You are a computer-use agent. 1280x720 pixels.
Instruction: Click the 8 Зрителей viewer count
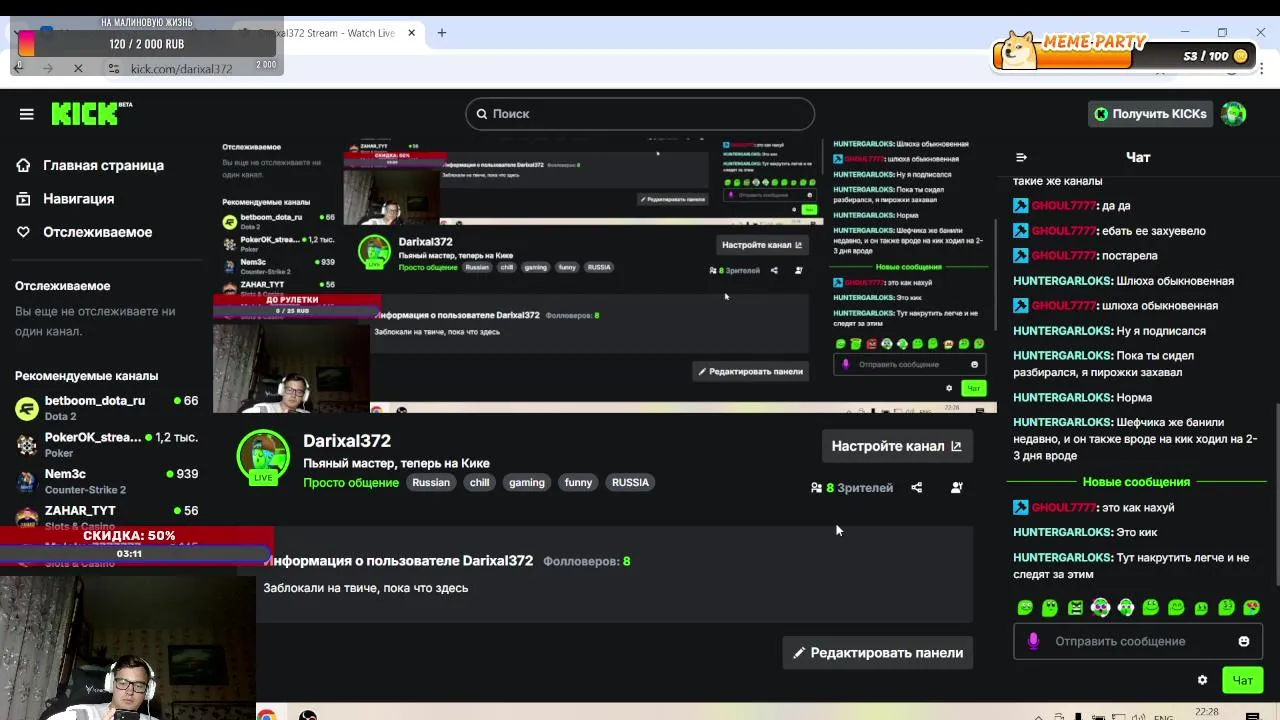[852, 488]
